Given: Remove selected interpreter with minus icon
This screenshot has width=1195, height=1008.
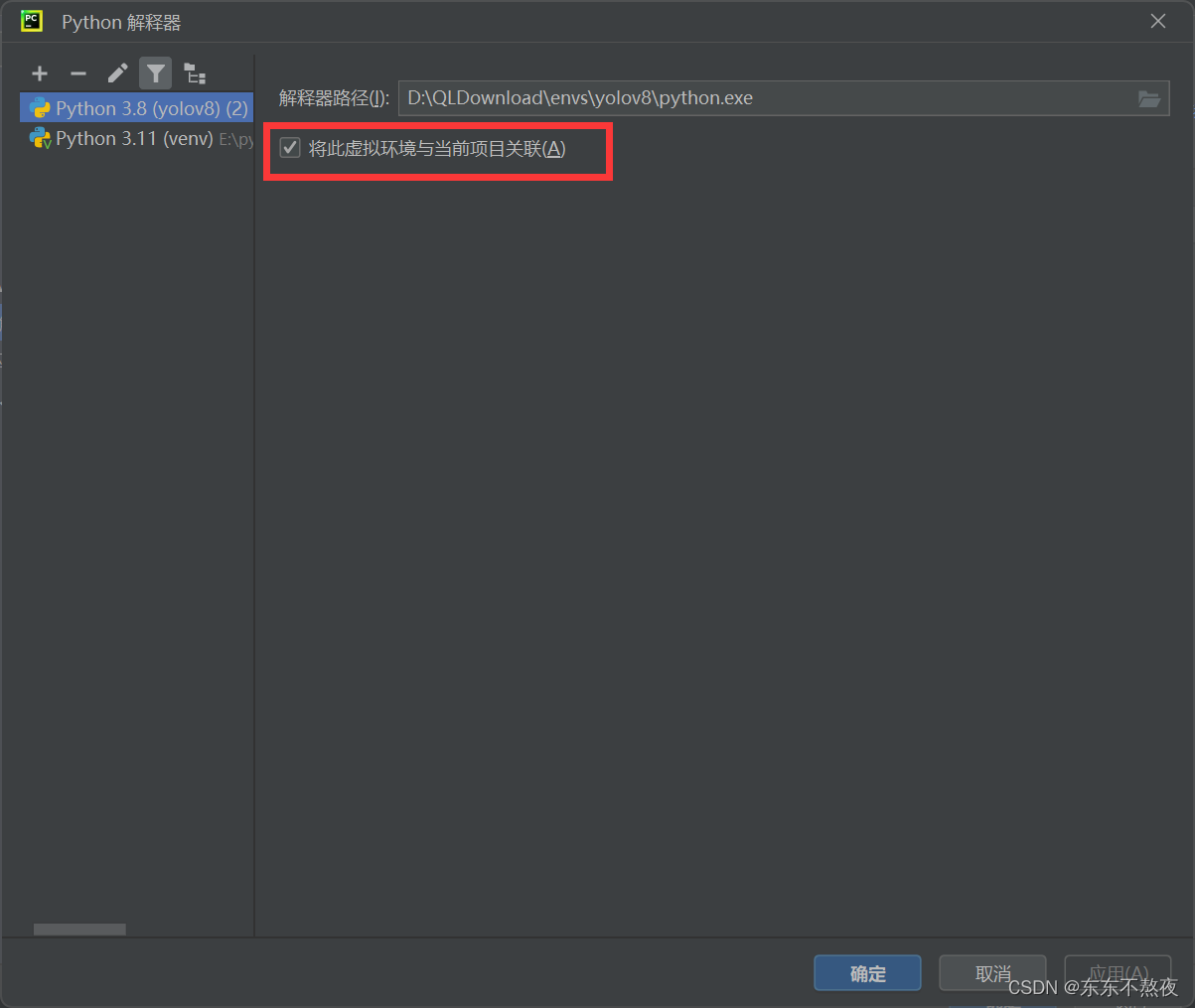Looking at the screenshot, I should pos(78,73).
